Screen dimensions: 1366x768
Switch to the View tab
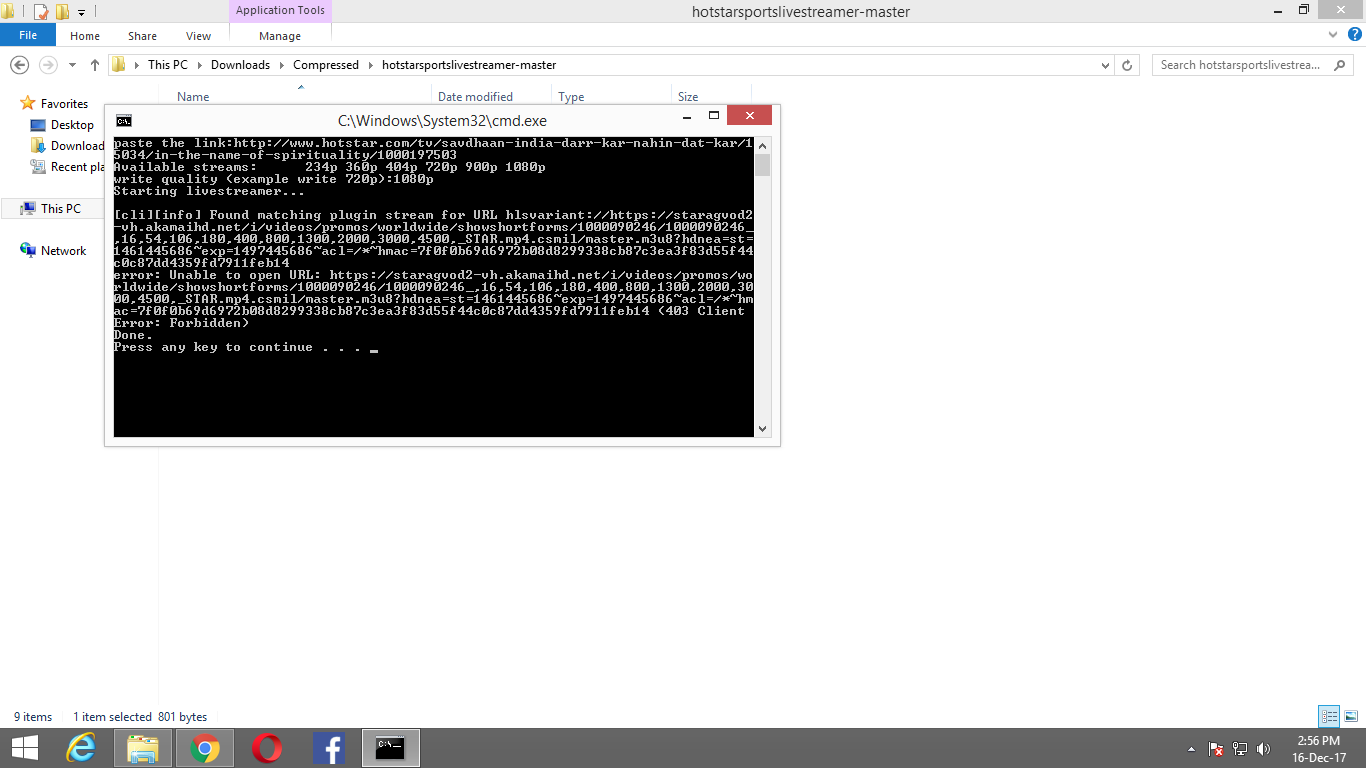(198, 35)
